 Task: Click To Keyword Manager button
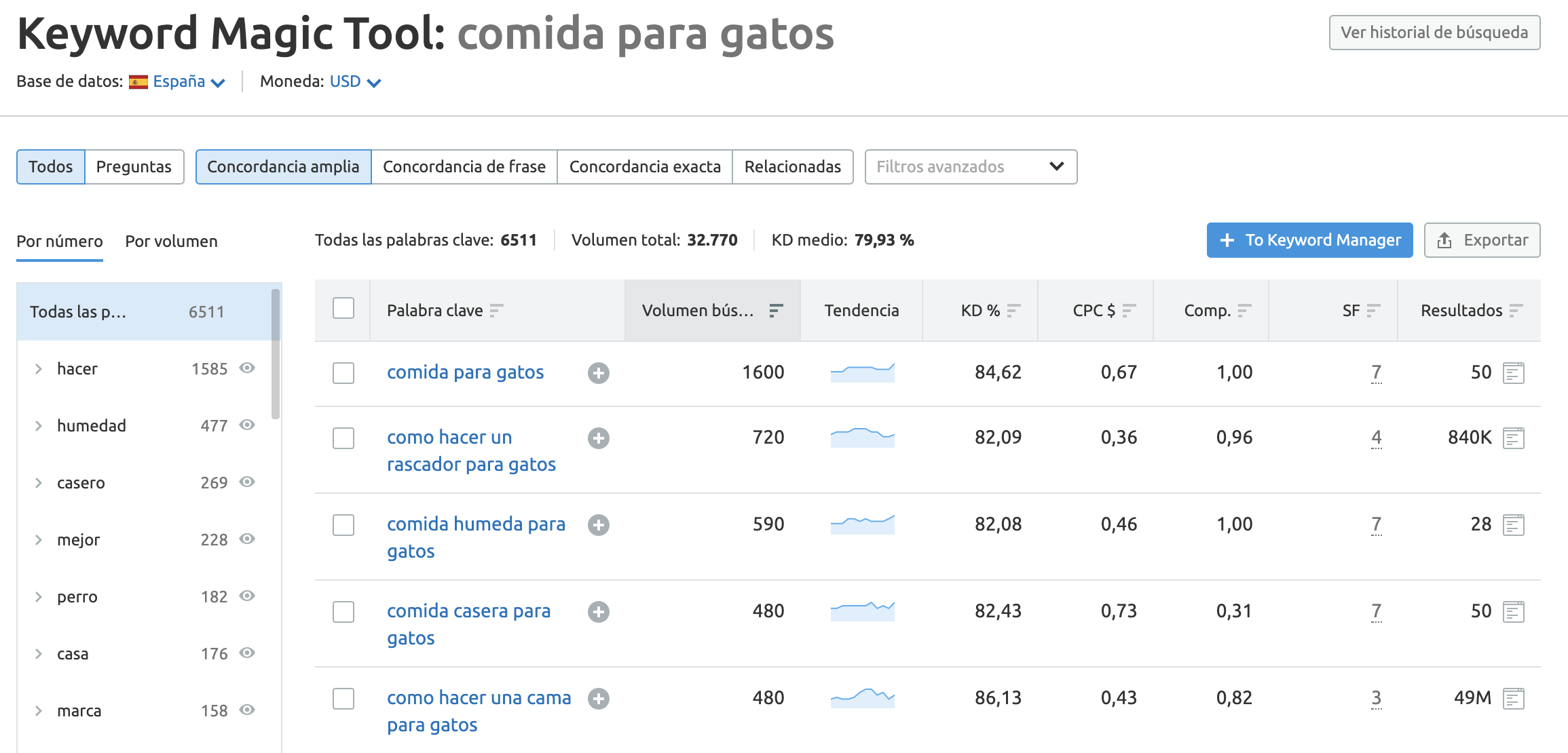1309,240
